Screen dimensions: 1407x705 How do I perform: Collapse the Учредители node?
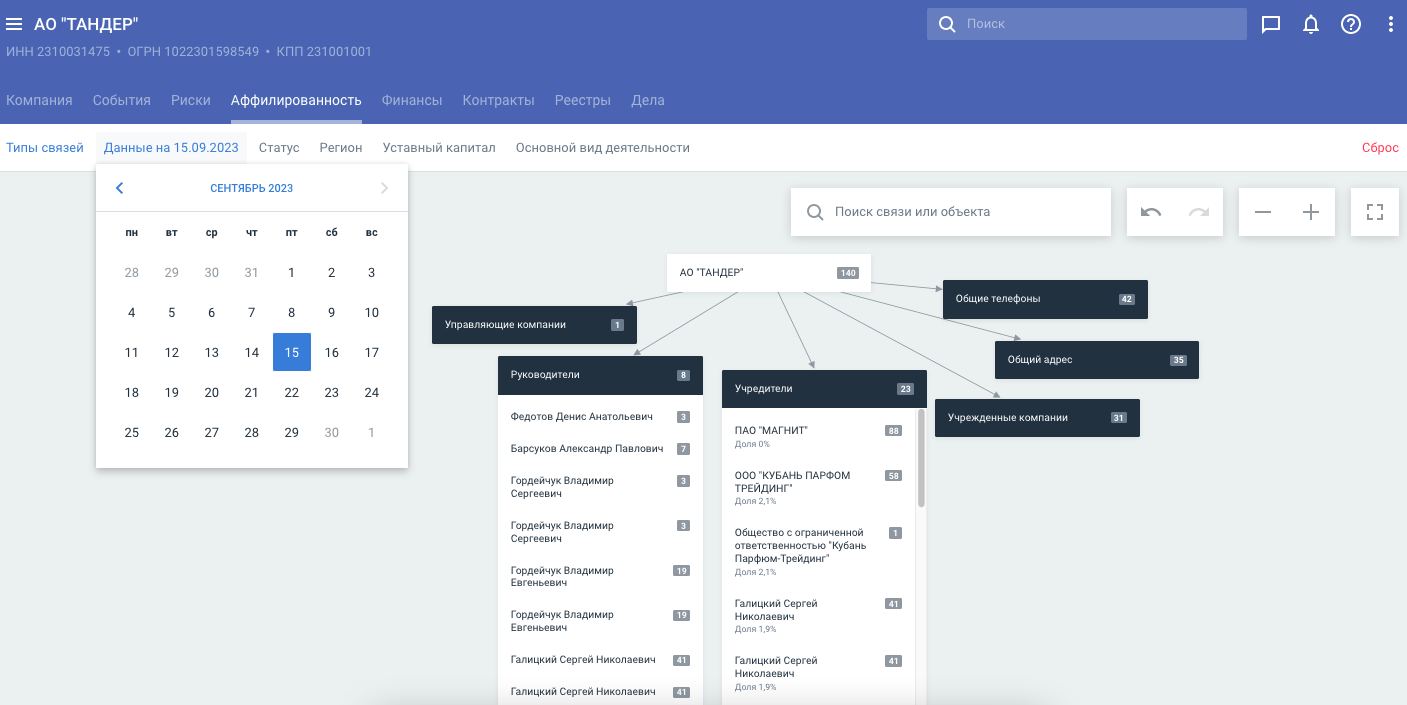(824, 389)
